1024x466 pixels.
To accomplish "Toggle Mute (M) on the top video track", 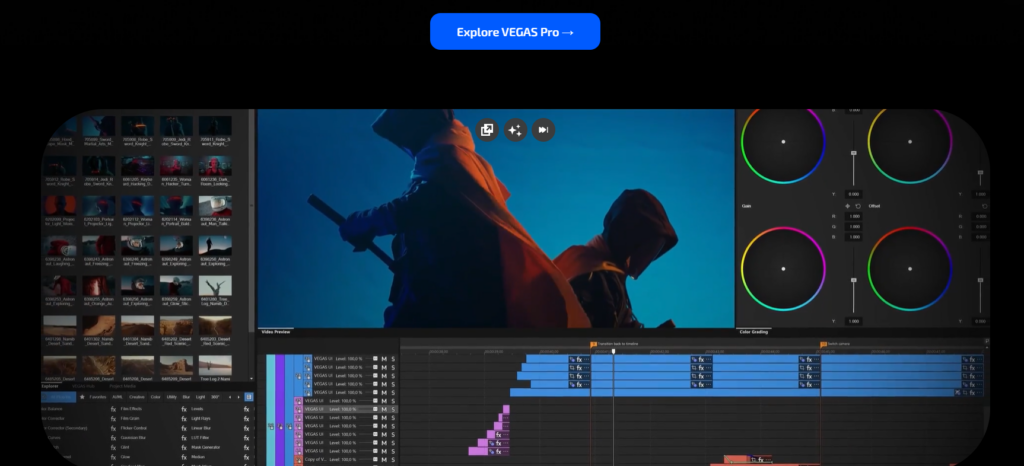I will tap(384, 359).
